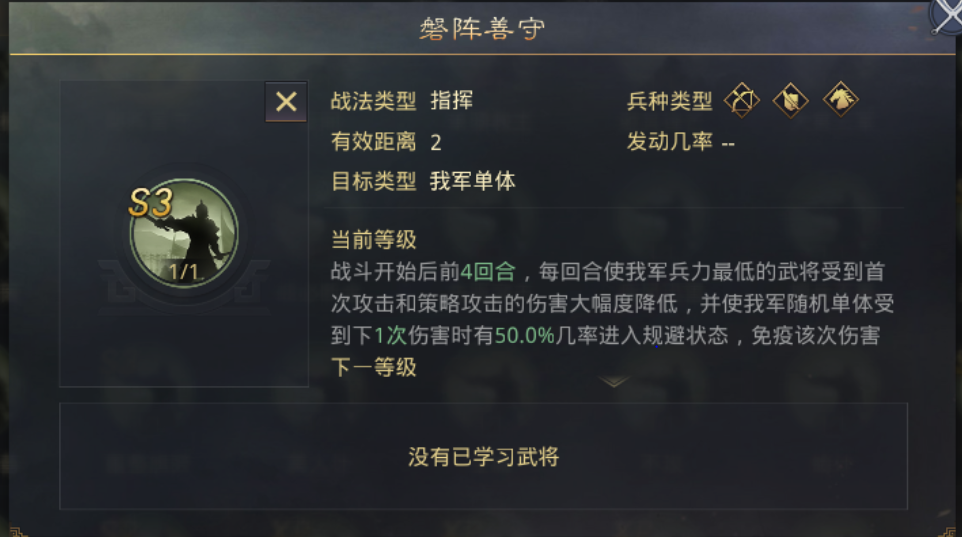Click the 没有已学习武将 panel

click(x=483, y=456)
